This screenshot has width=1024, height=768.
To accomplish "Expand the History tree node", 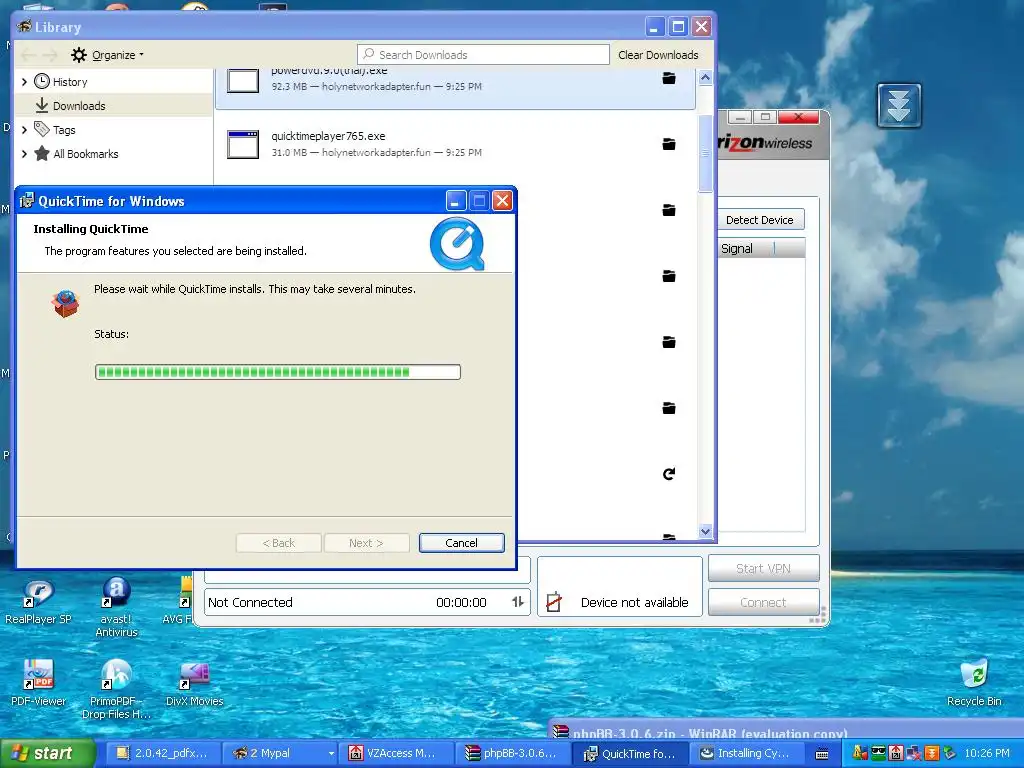I will 24,82.
